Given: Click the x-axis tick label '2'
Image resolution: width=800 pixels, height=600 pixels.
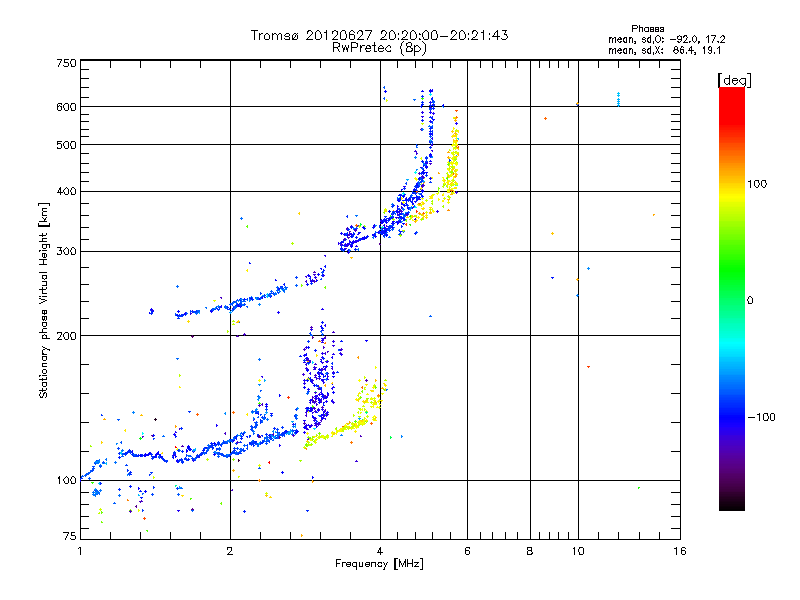Looking at the screenshot, I should point(230,551).
